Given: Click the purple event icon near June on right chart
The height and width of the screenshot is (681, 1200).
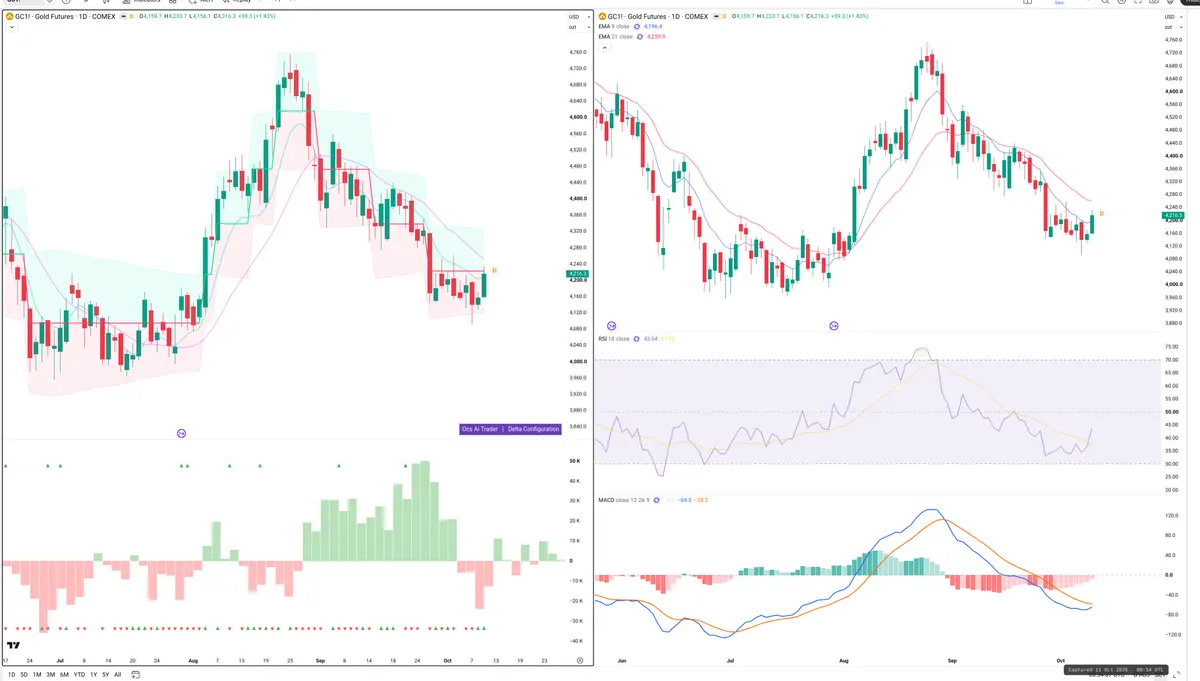Looking at the screenshot, I should 612,326.
